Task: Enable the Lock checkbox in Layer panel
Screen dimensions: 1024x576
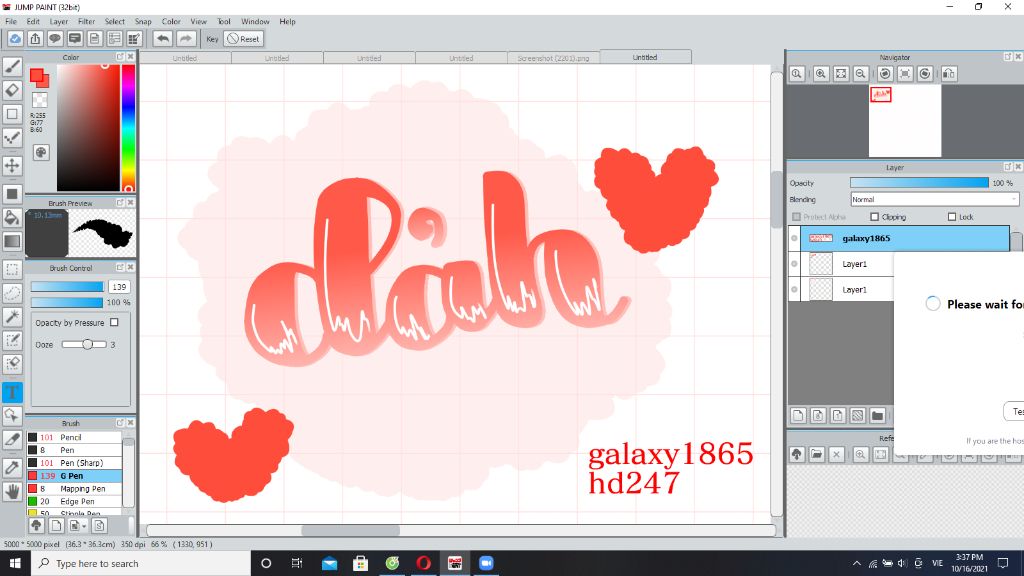Action: [952, 217]
